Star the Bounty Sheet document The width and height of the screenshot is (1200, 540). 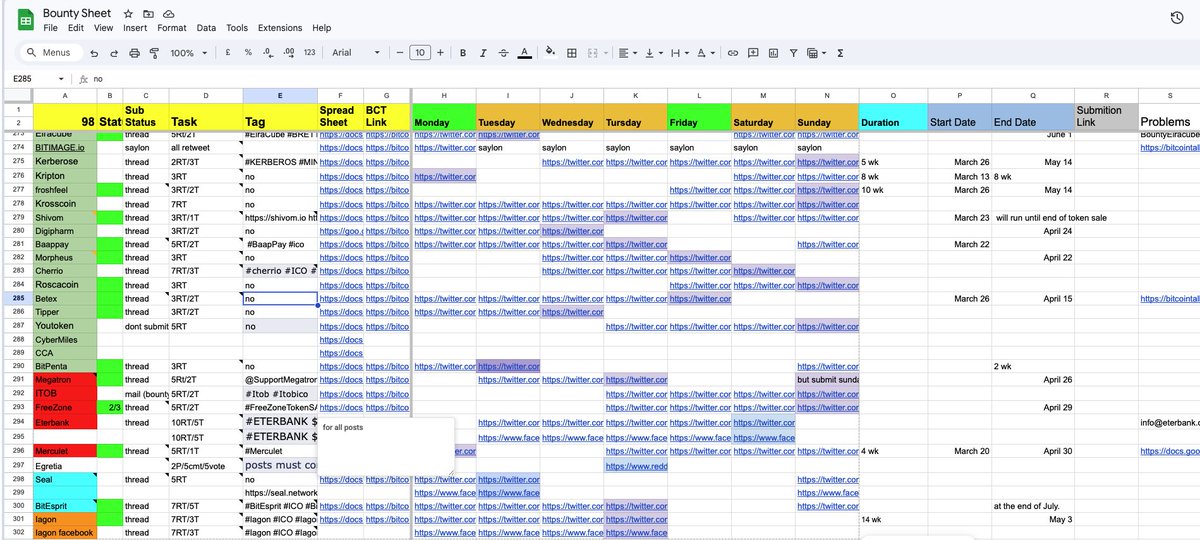[127, 15]
